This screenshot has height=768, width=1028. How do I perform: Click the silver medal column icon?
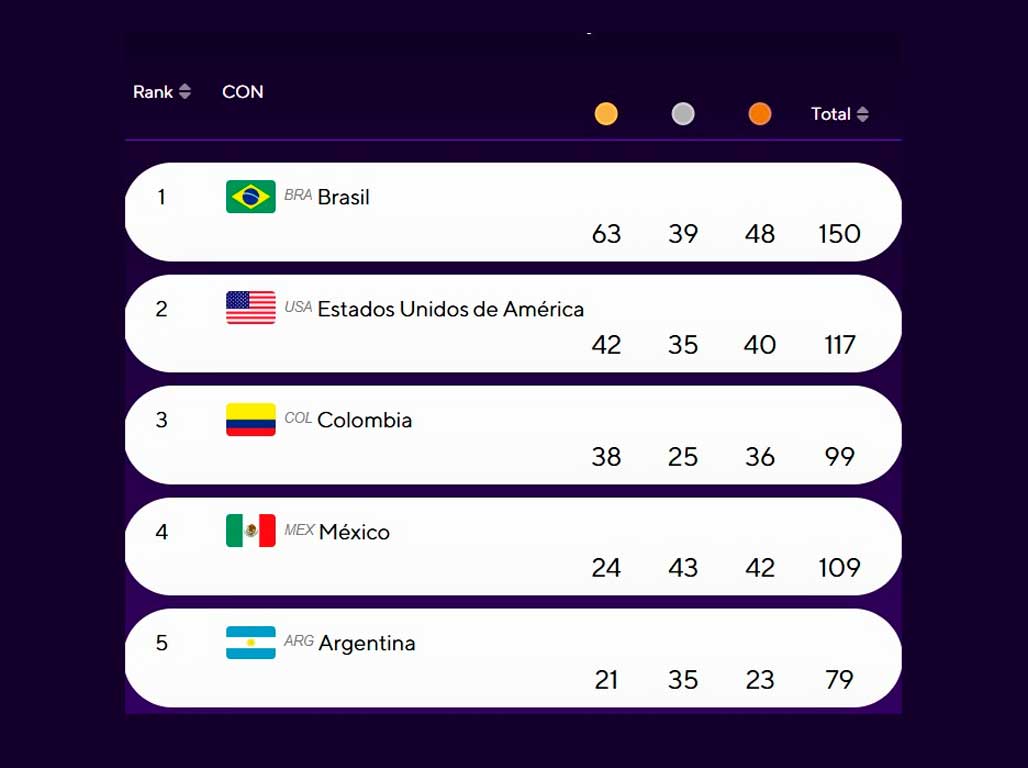click(x=683, y=114)
